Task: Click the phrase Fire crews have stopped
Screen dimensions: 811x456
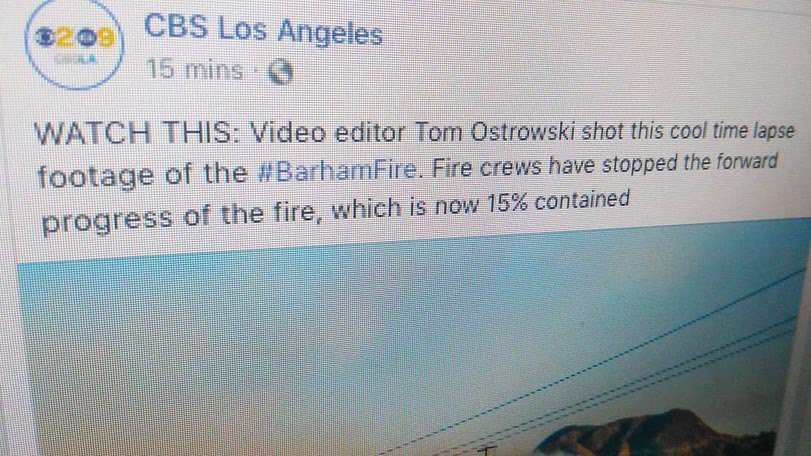Action: pos(553,166)
